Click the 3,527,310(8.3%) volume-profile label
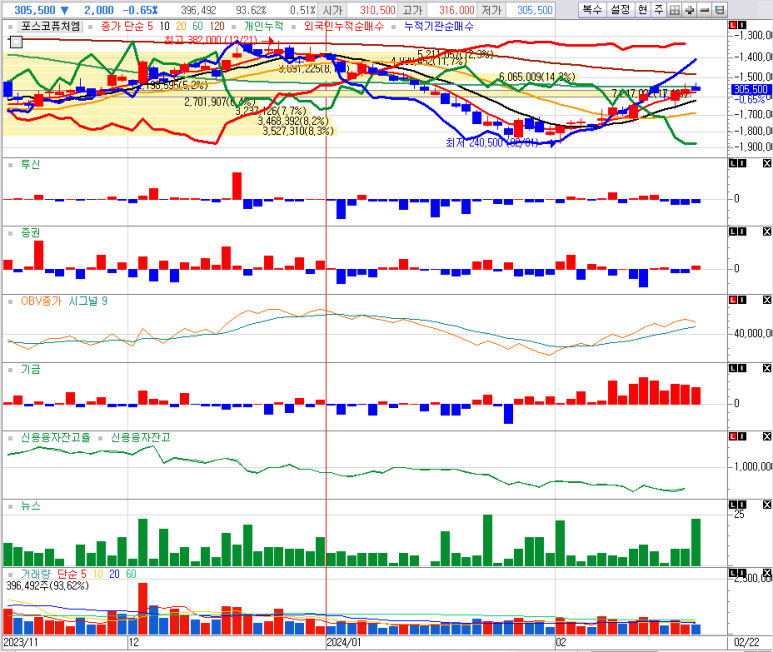The image size is (773, 652). click(x=298, y=131)
